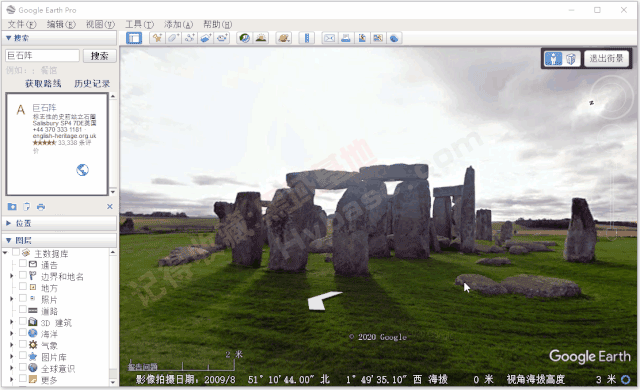The image size is (640, 390).
Task: Check the 主数据库 layer checkbox
Action: [16, 253]
